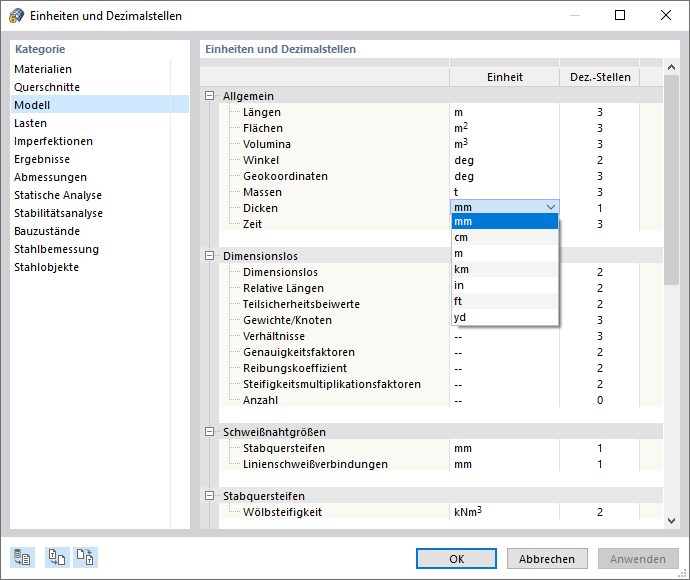This screenshot has width=690, height=580.
Task: Confirm with the OK button
Action: (456, 559)
